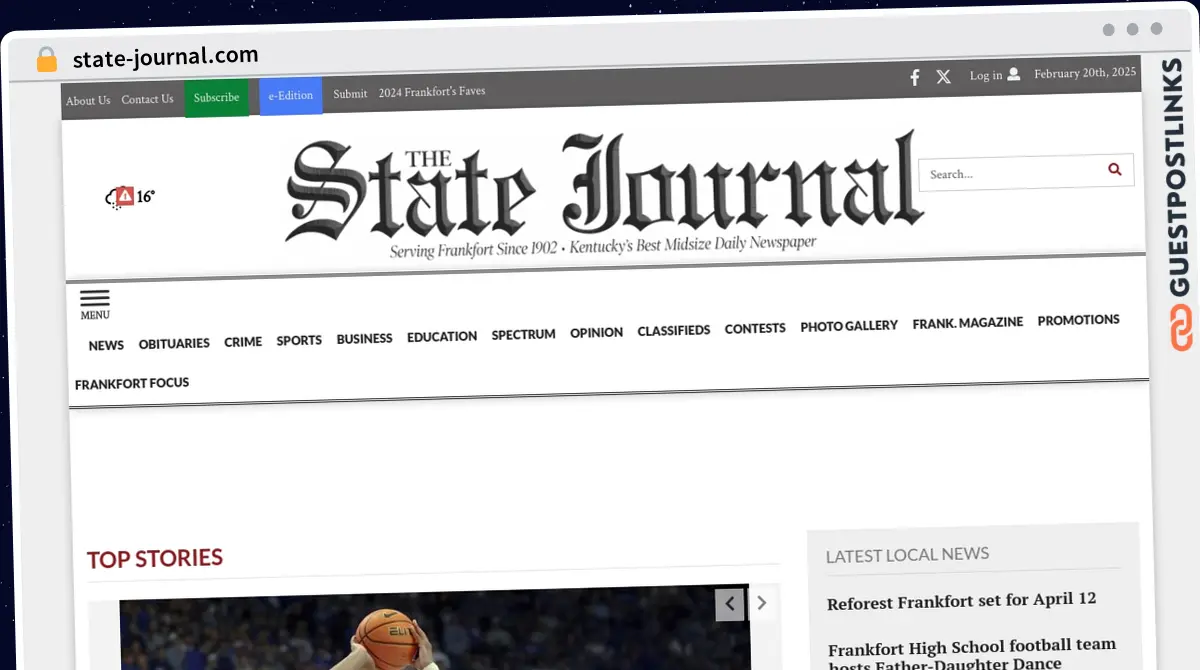Click the magnifying glass search icon
Viewport: 1200px width, 670px height.
point(1114,170)
